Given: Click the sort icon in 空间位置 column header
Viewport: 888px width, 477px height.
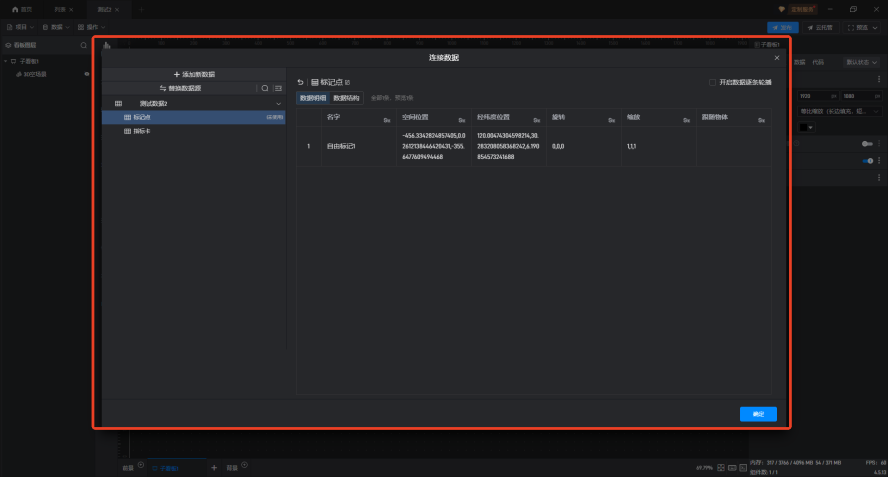Looking at the screenshot, I should click(461, 120).
